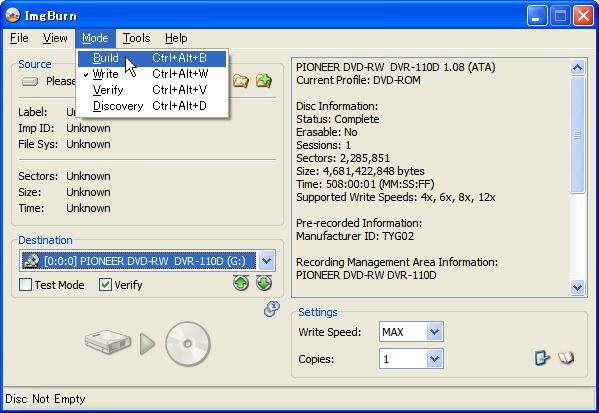Open the Help menu
This screenshot has width=599, height=413.
coord(176,38)
